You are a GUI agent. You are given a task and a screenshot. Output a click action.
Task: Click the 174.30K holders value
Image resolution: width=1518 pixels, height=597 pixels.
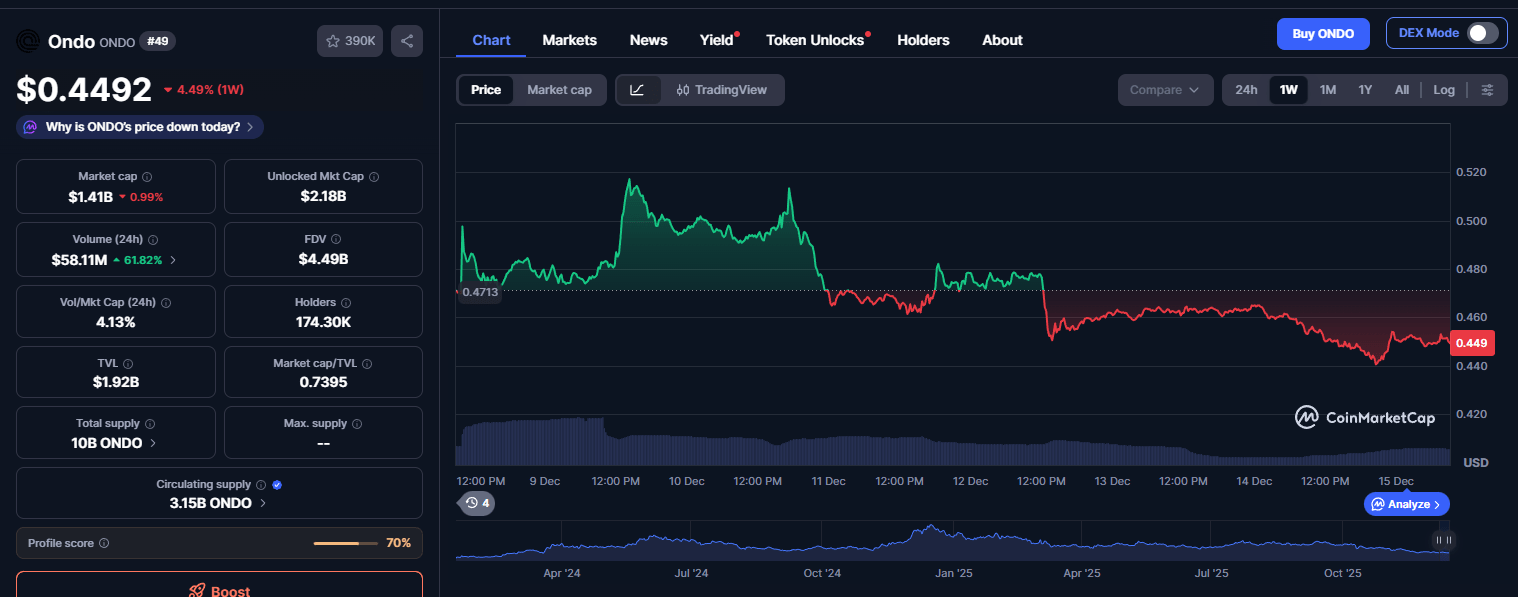(323, 321)
